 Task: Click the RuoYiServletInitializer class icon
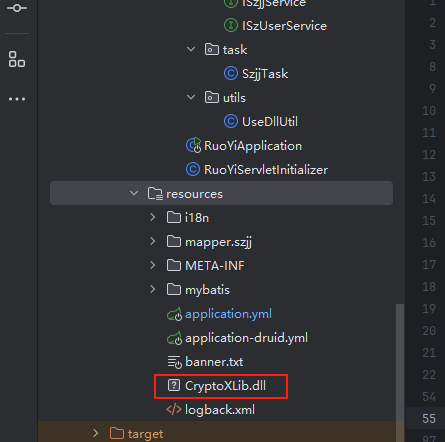(x=193, y=169)
